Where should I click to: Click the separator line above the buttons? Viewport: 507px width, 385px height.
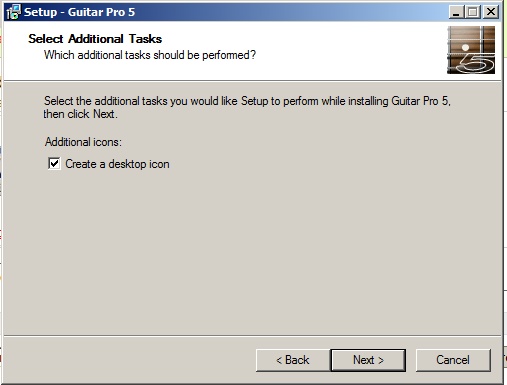[252, 336]
